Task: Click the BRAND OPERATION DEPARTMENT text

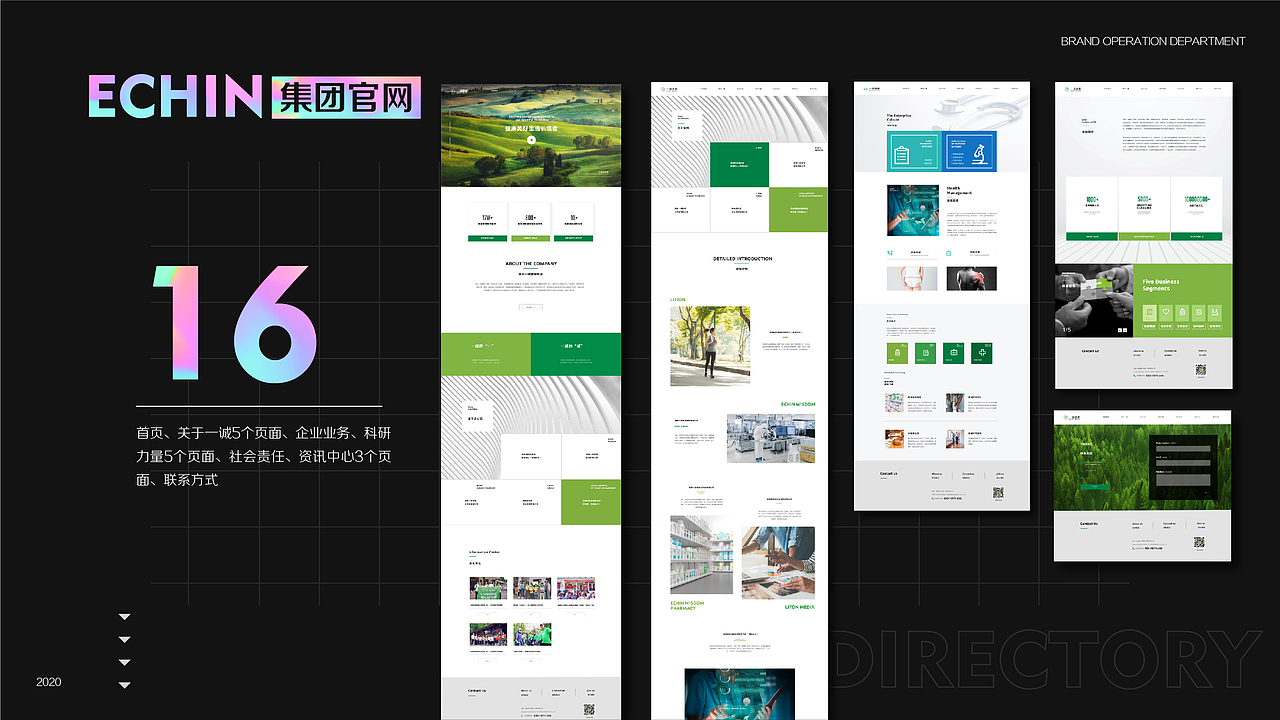Action: [x=1153, y=41]
